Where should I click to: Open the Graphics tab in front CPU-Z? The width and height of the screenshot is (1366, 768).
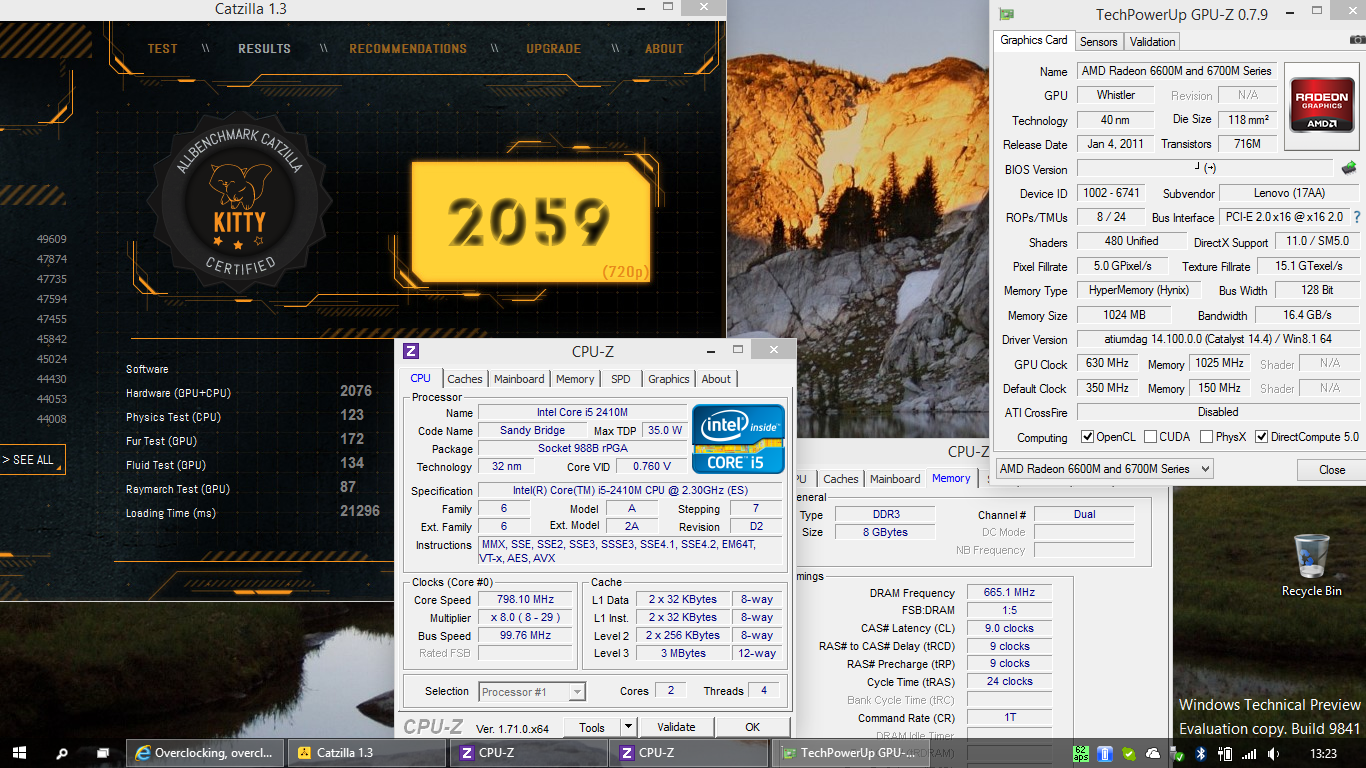click(669, 379)
